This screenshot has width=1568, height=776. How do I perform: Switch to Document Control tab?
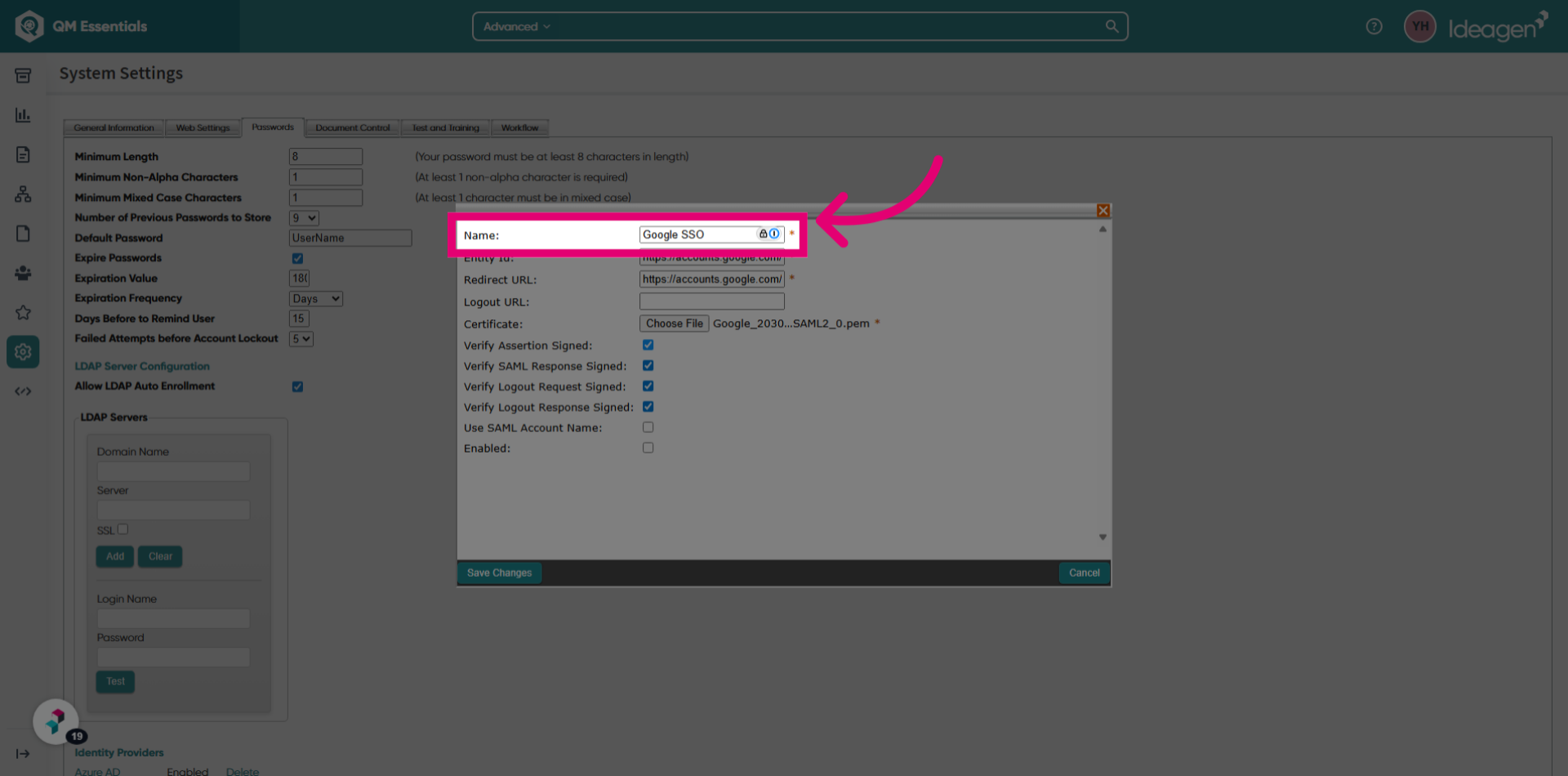point(353,128)
